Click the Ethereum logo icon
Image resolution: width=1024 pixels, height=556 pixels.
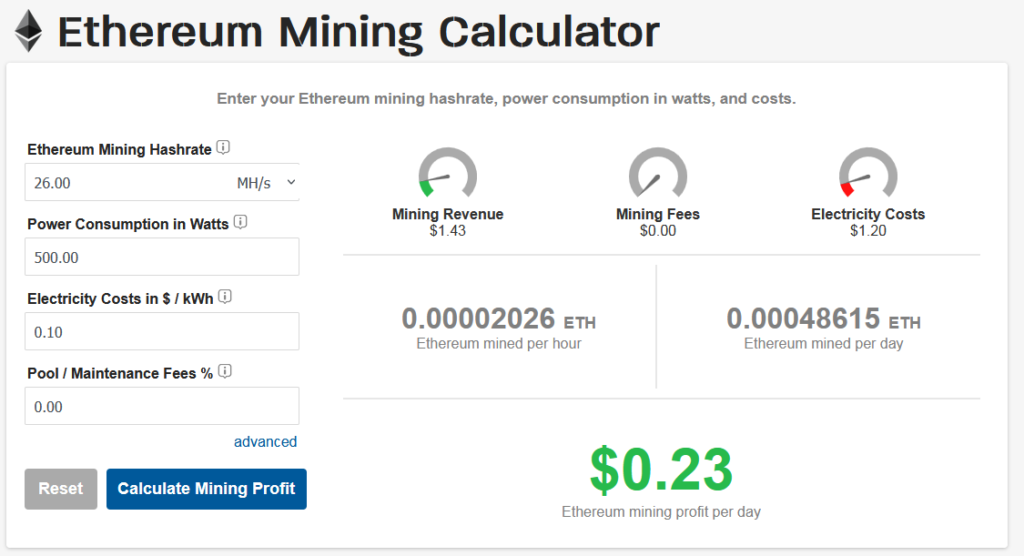[x=28, y=31]
